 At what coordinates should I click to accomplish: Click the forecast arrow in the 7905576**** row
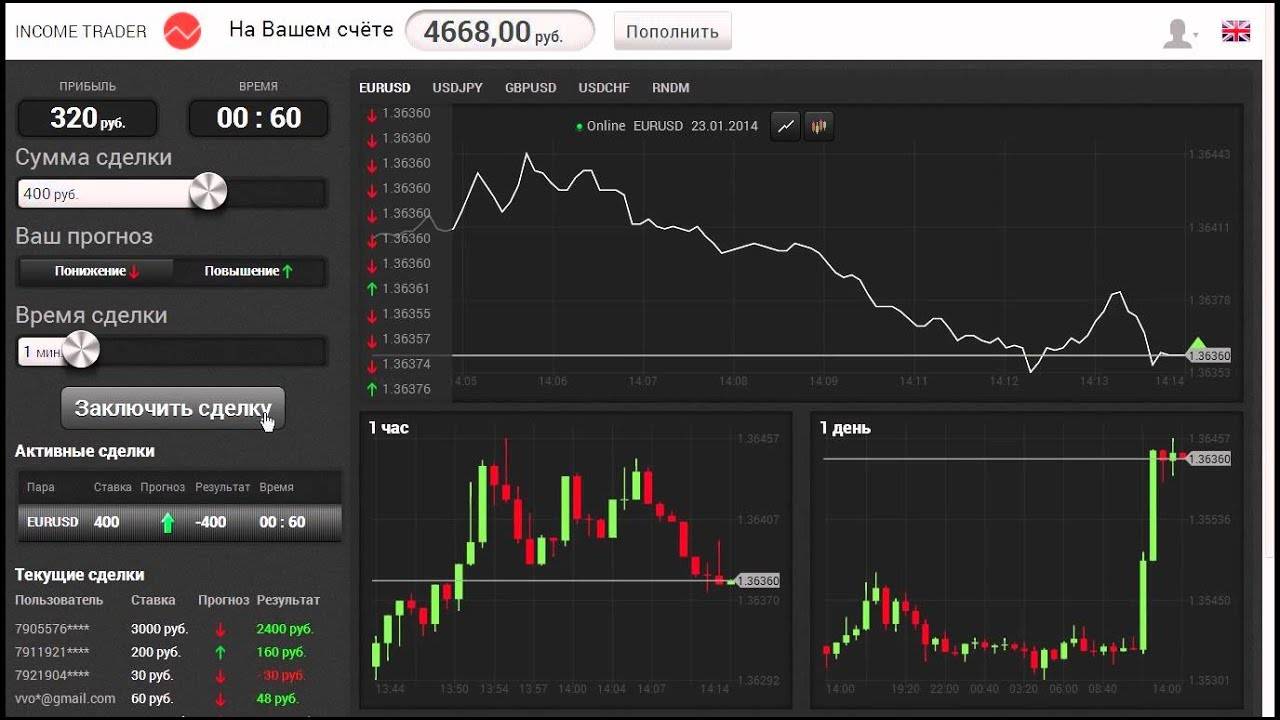click(221, 630)
